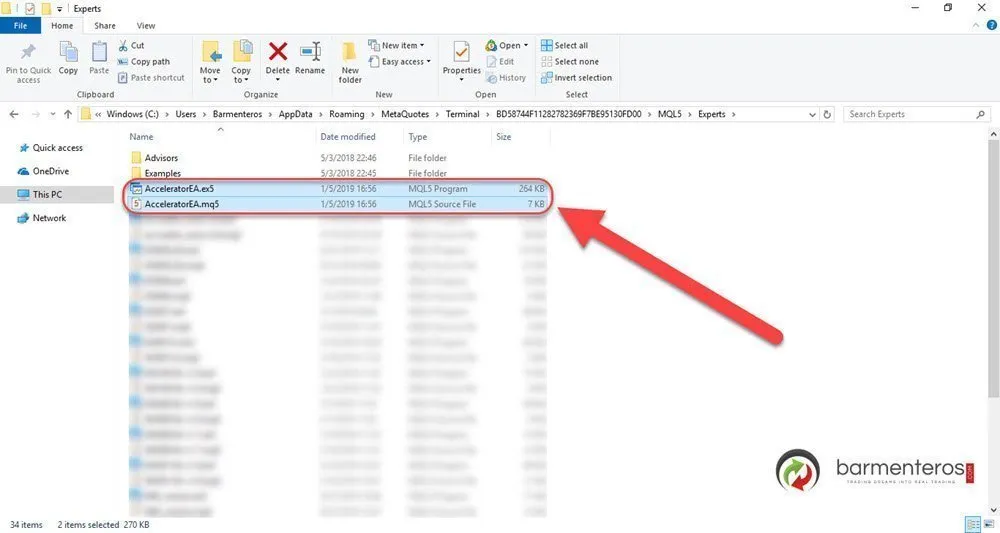Image resolution: width=1000 pixels, height=533 pixels.
Task: Click AppData in the address bar
Action: pos(295,114)
